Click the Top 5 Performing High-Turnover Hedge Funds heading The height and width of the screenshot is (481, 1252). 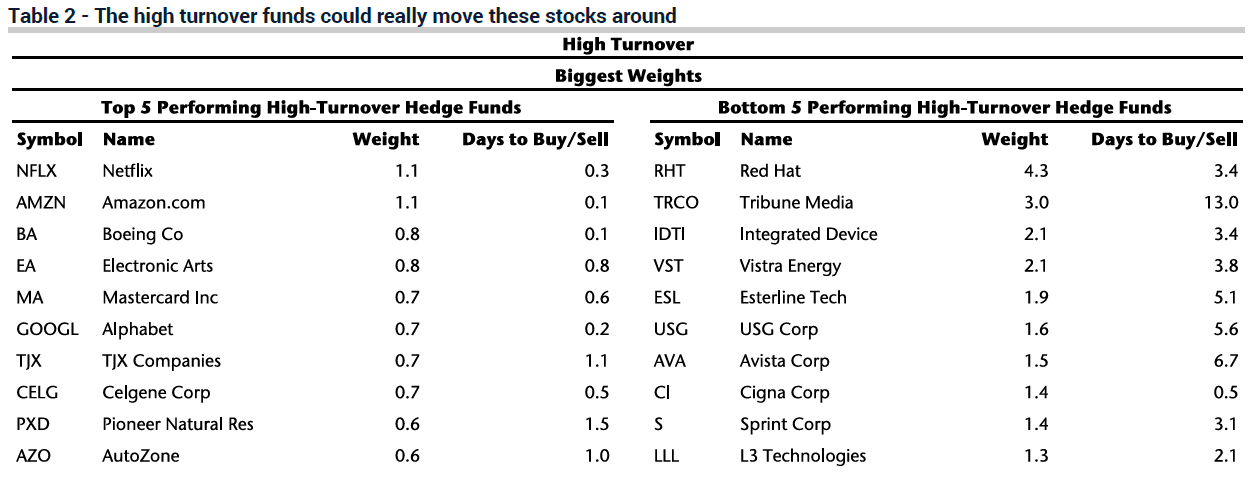coord(311,107)
